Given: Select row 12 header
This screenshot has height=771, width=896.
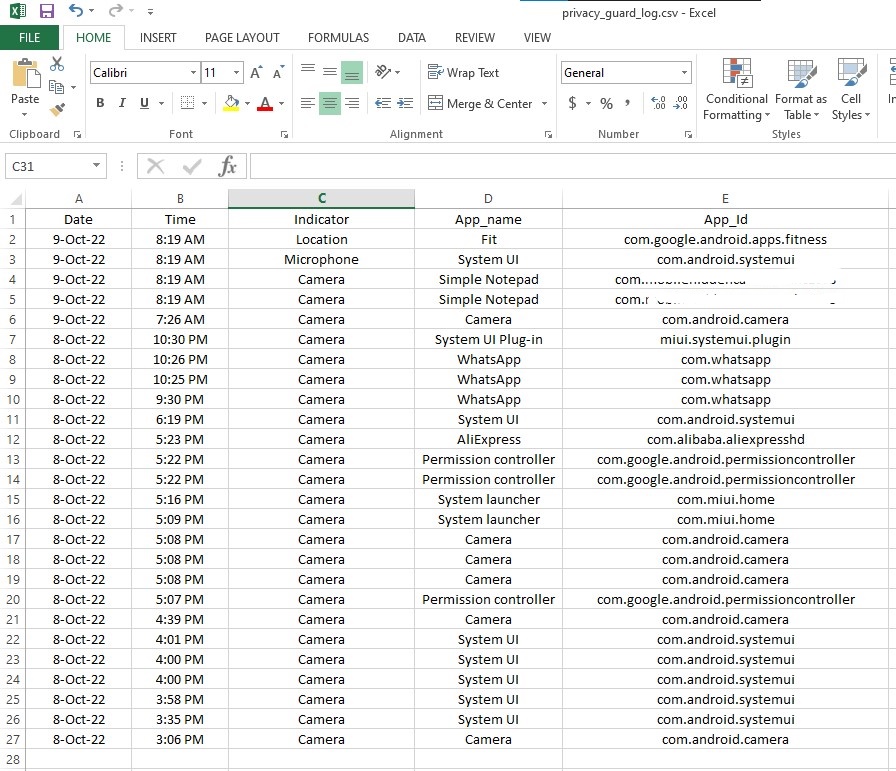Looking at the screenshot, I should 13,440.
